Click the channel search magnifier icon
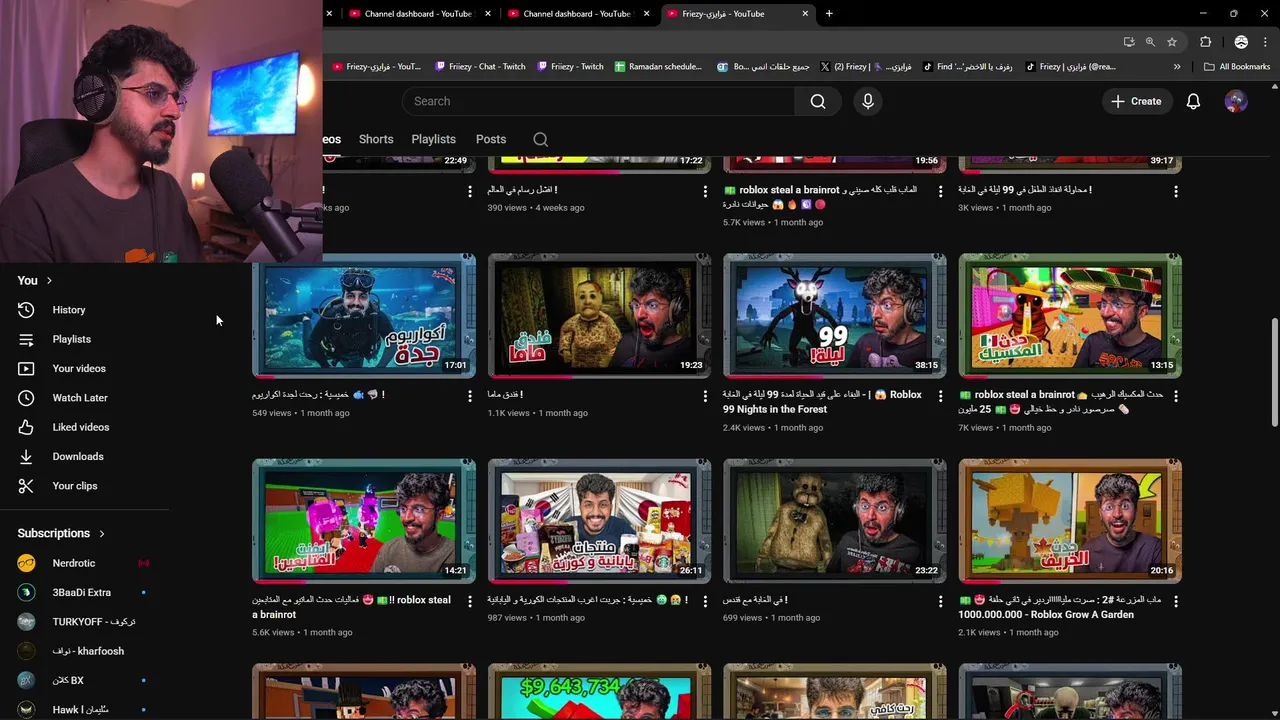The width and height of the screenshot is (1280, 720). 541,139
